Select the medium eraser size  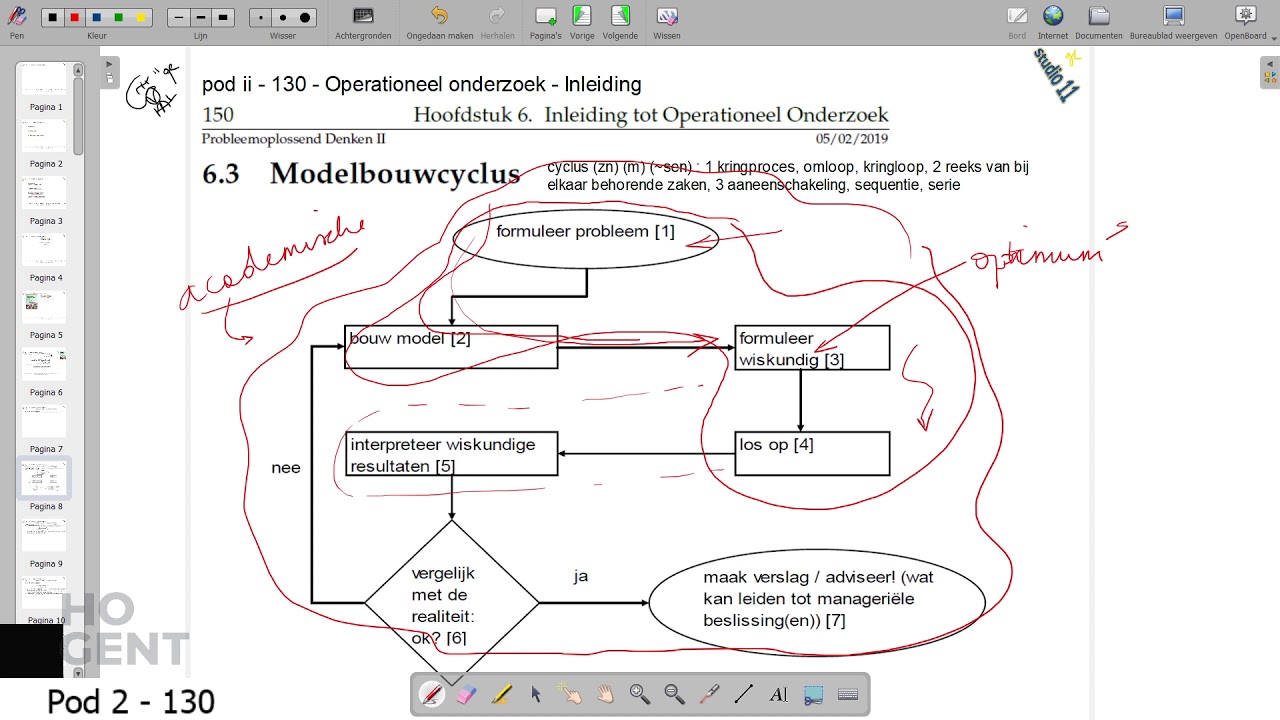(283, 18)
